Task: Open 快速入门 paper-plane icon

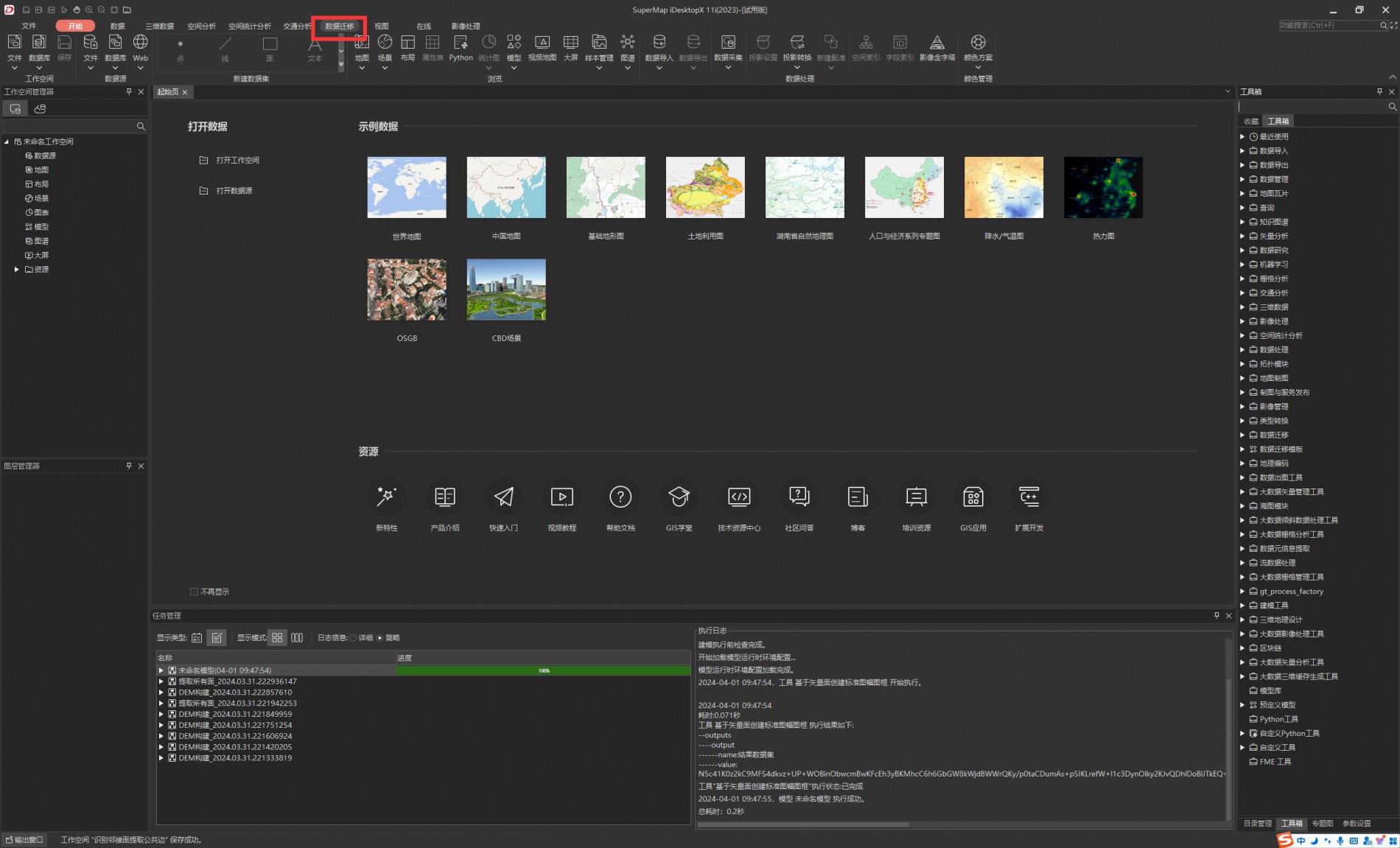Action: 503,497
